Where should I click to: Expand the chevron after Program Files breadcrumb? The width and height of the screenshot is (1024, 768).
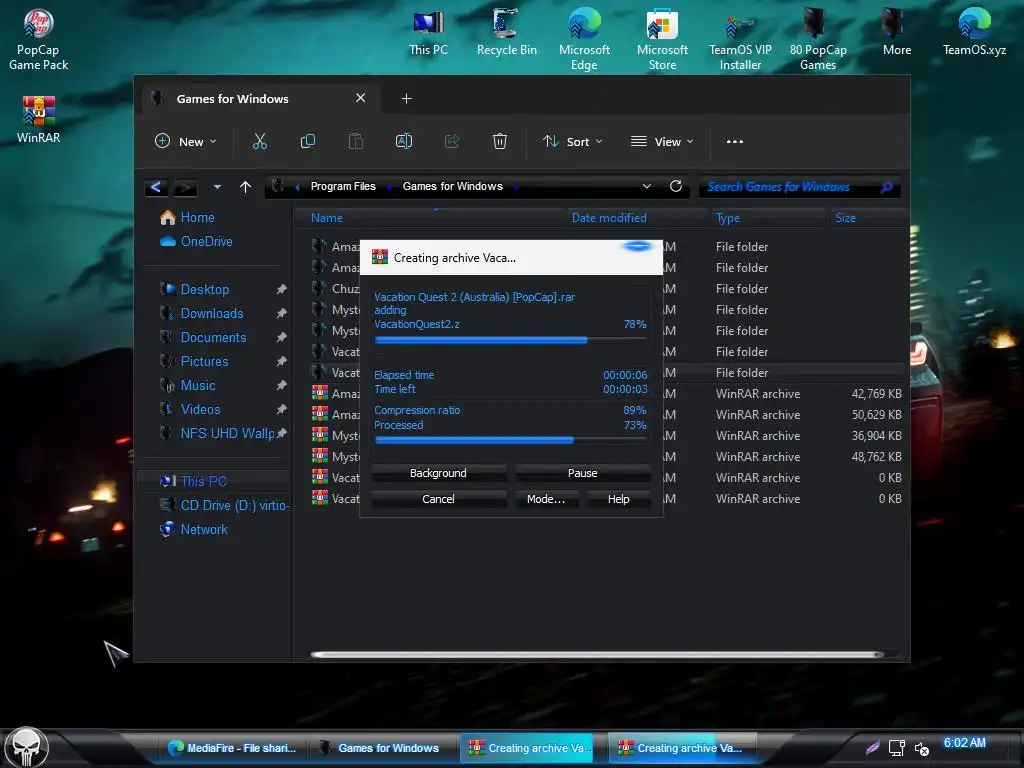pyautogui.click(x=389, y=187)
